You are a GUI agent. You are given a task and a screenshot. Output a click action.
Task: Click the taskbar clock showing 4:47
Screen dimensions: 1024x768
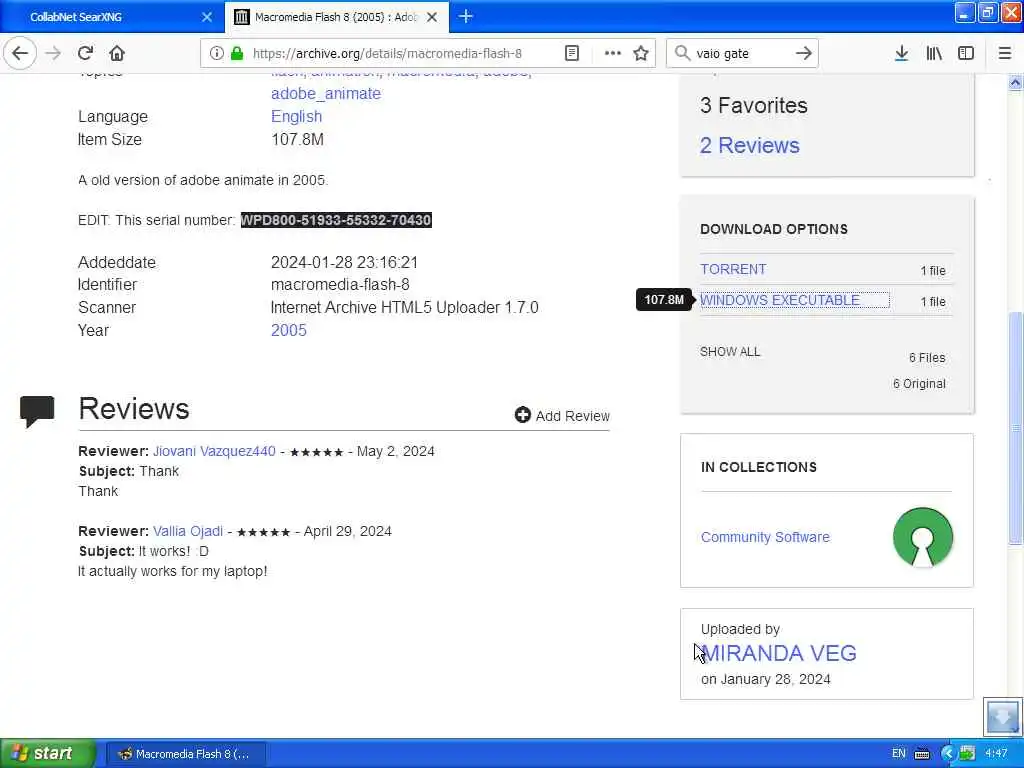click(995, 753)
